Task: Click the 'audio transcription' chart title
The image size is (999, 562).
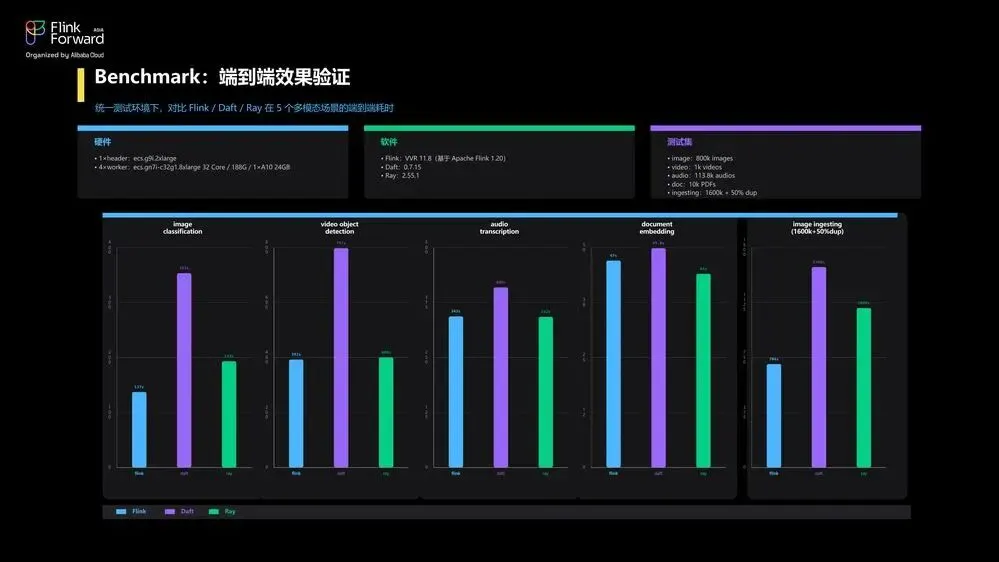Action: tap(499, 228)
